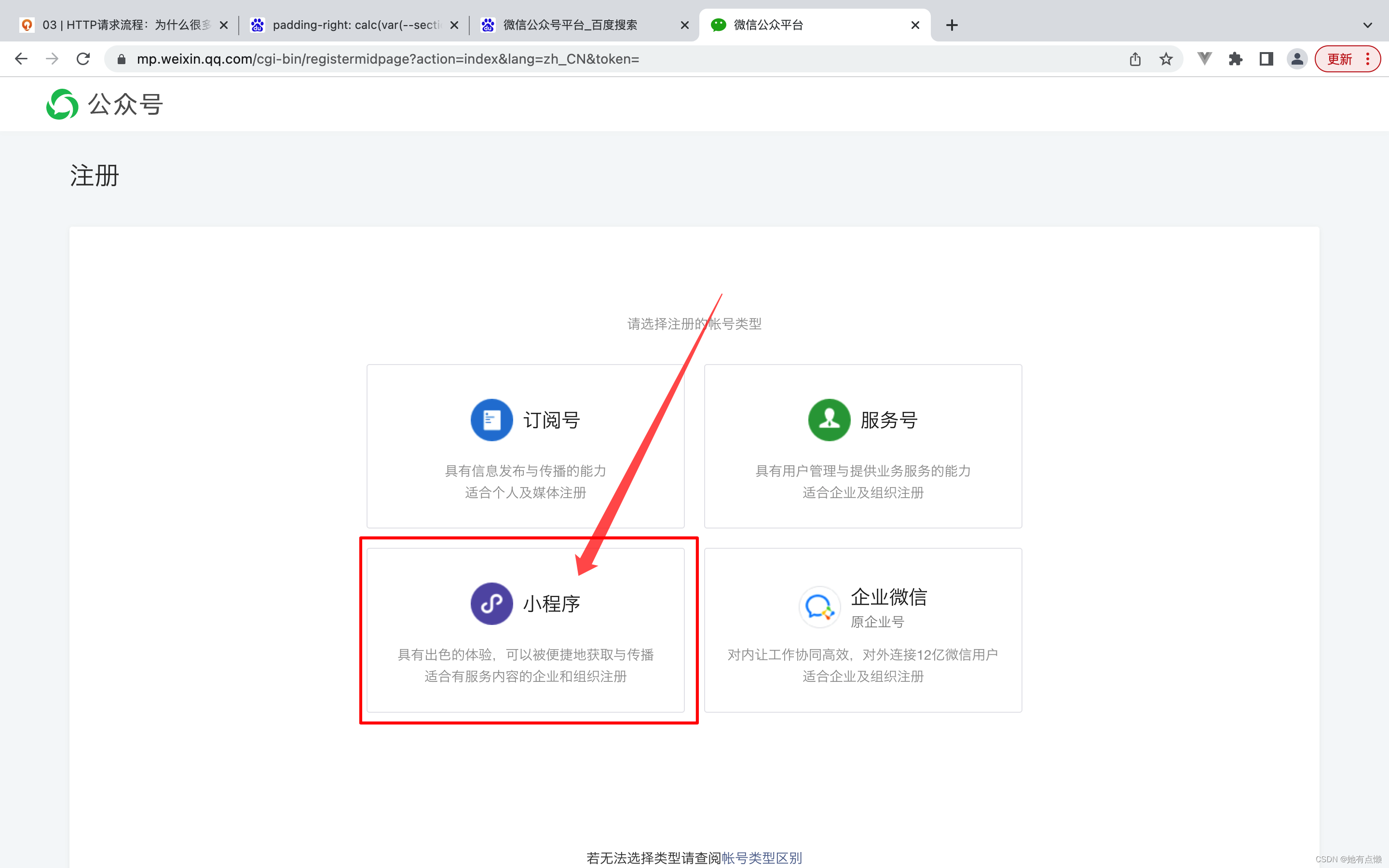The height and width of the screenshot is (868, 1389).
Task: Choose the 小程序 account type title
Action: tap(552, 604)
